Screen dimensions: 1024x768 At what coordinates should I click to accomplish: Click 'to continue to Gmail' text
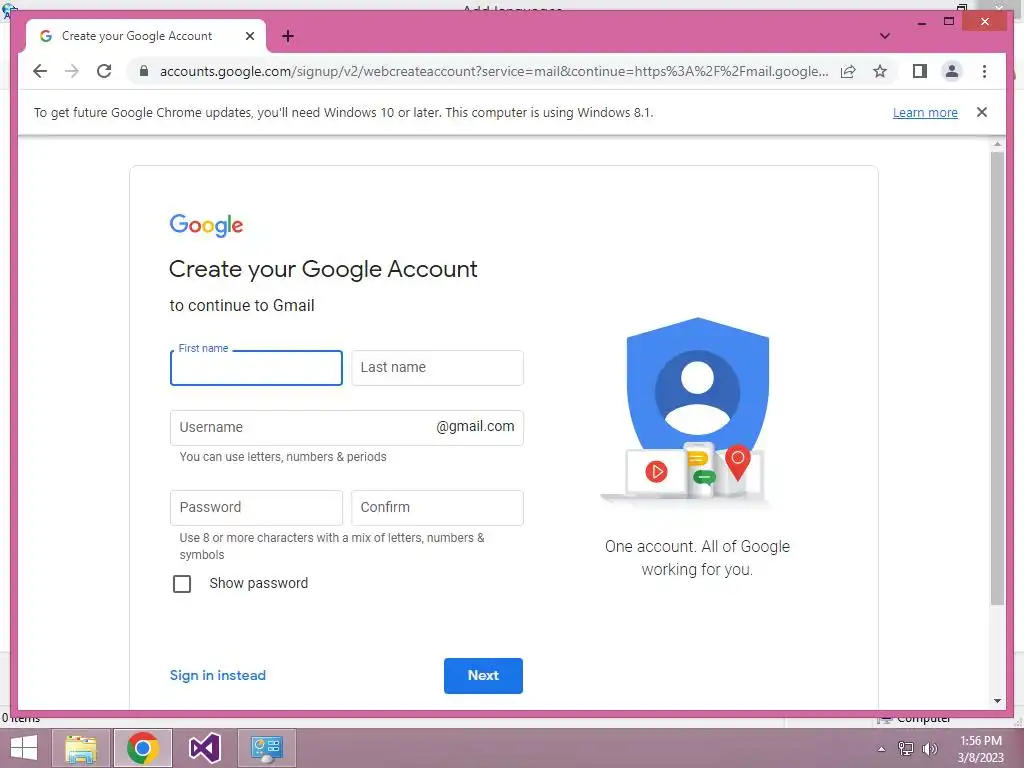pos(242,306)
